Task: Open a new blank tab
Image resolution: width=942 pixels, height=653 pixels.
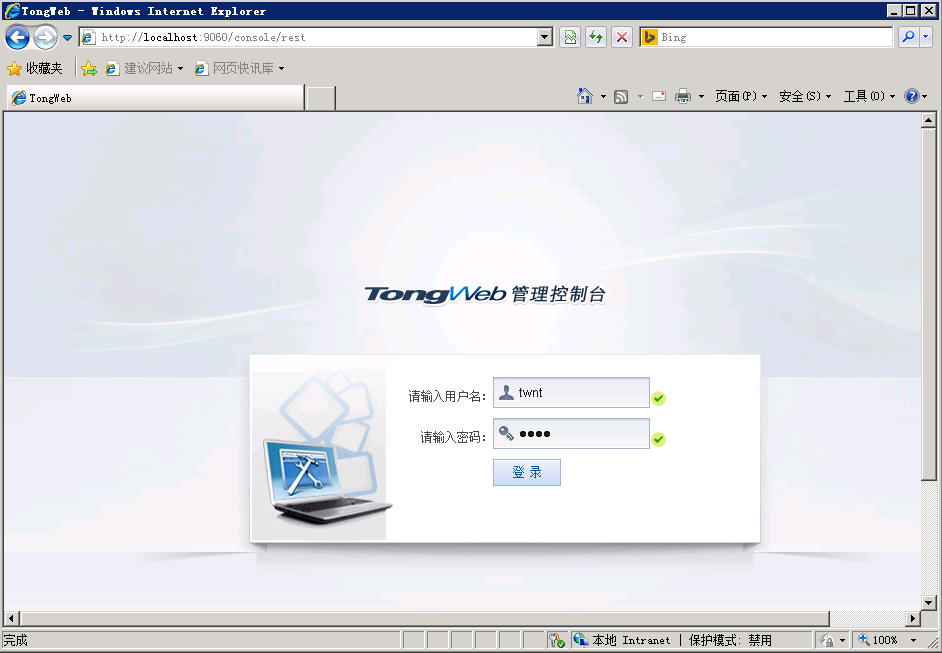Action: tap(321, 99)
